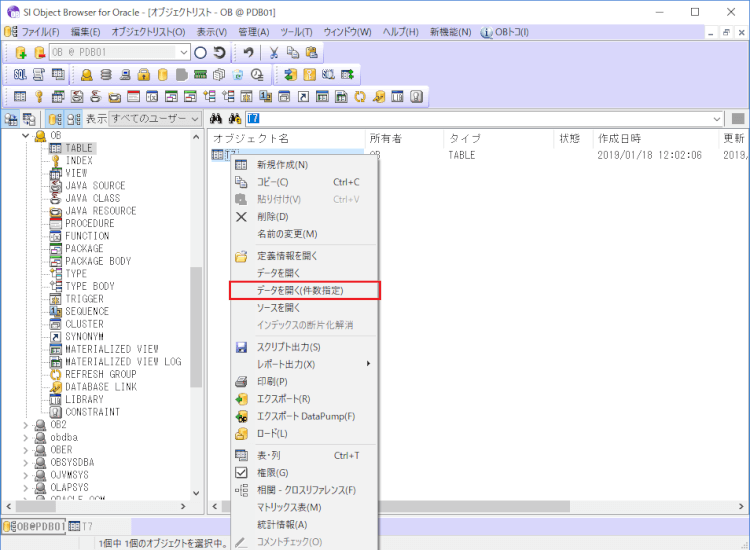Collapse the OB schema tree node
750x550 pixels.
click(26, 135)
